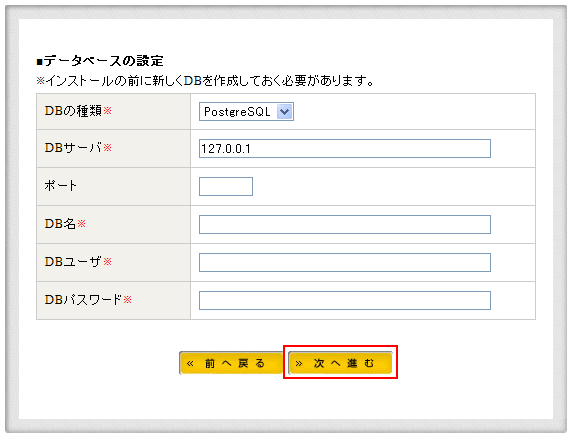Click the DBの種類 label
572x438 pixels.
(x=73, y=111)
